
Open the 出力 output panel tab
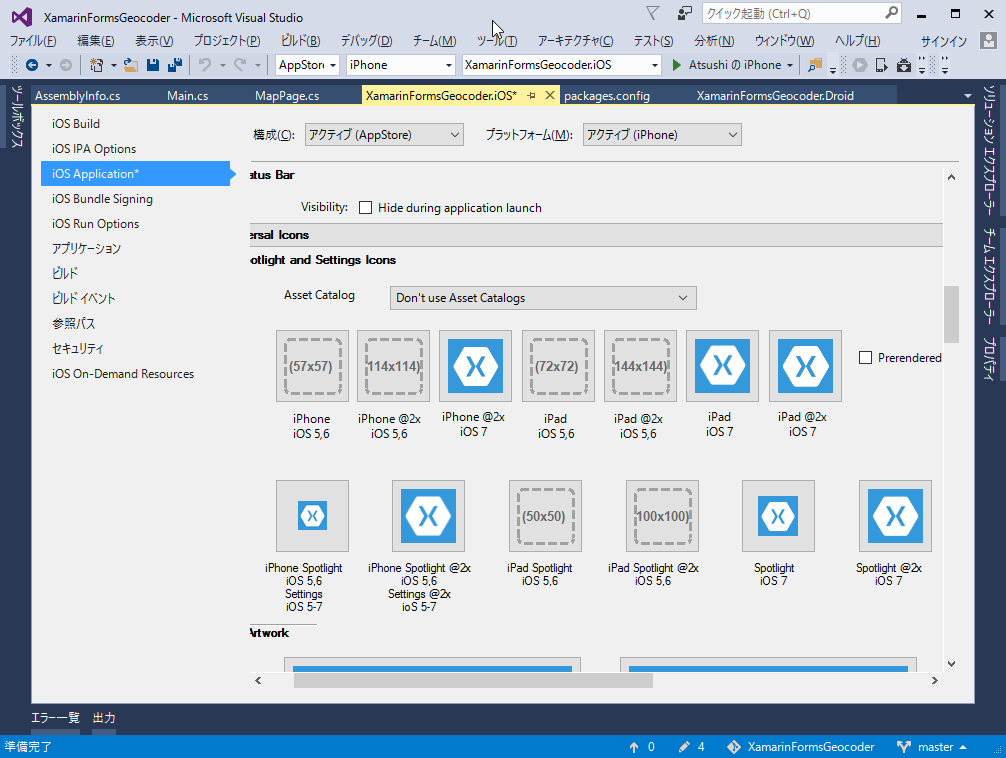coord(104,718)
